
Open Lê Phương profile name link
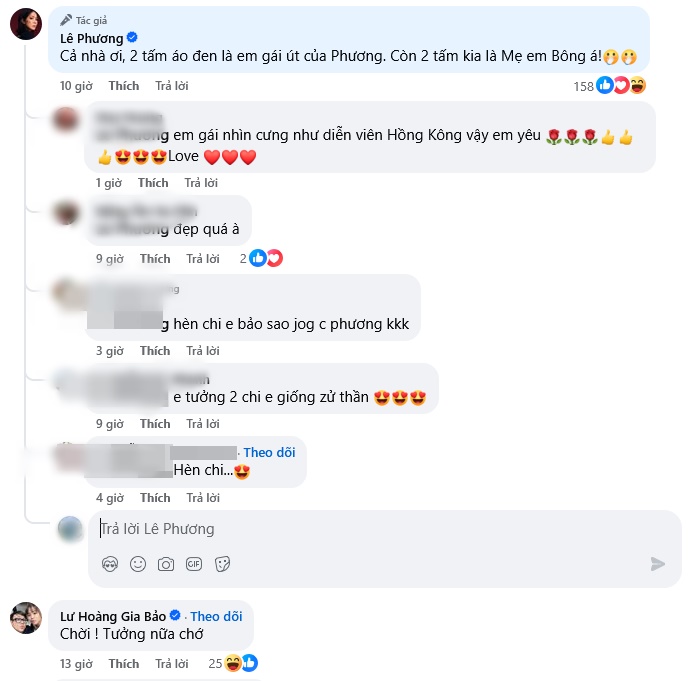(x=92, y=38)
